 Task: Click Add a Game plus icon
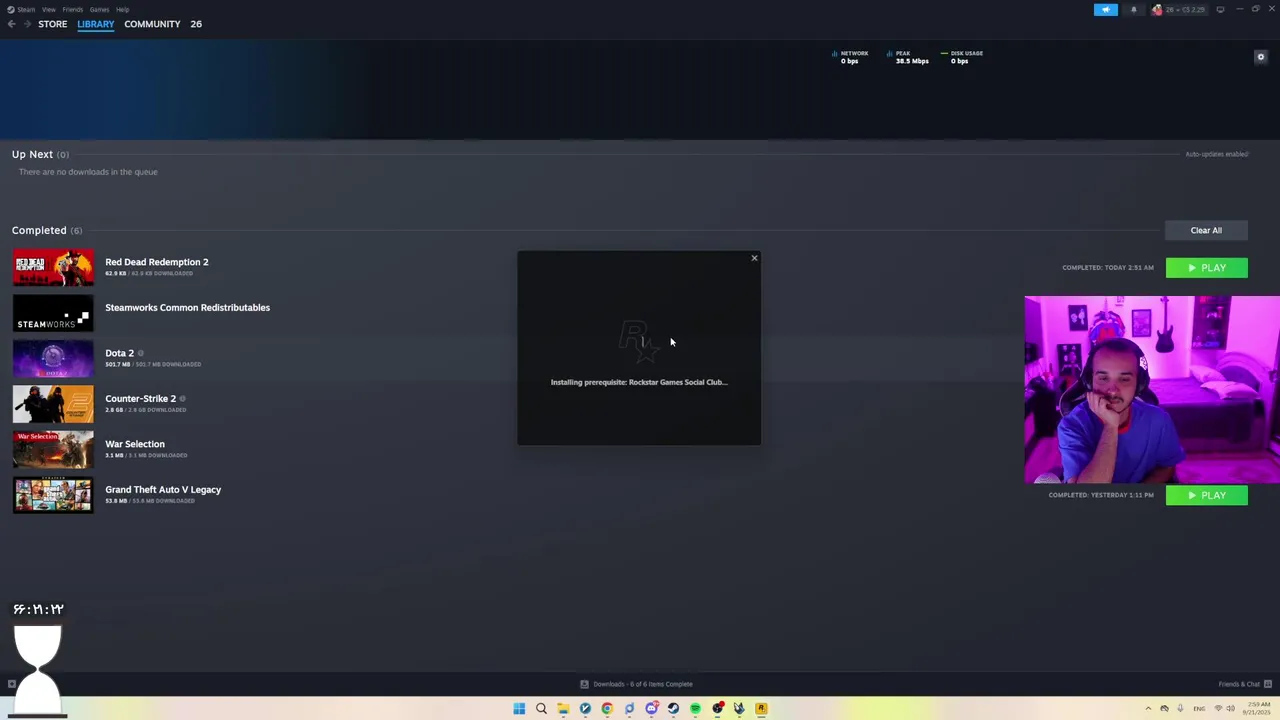(x=12, y=684)
